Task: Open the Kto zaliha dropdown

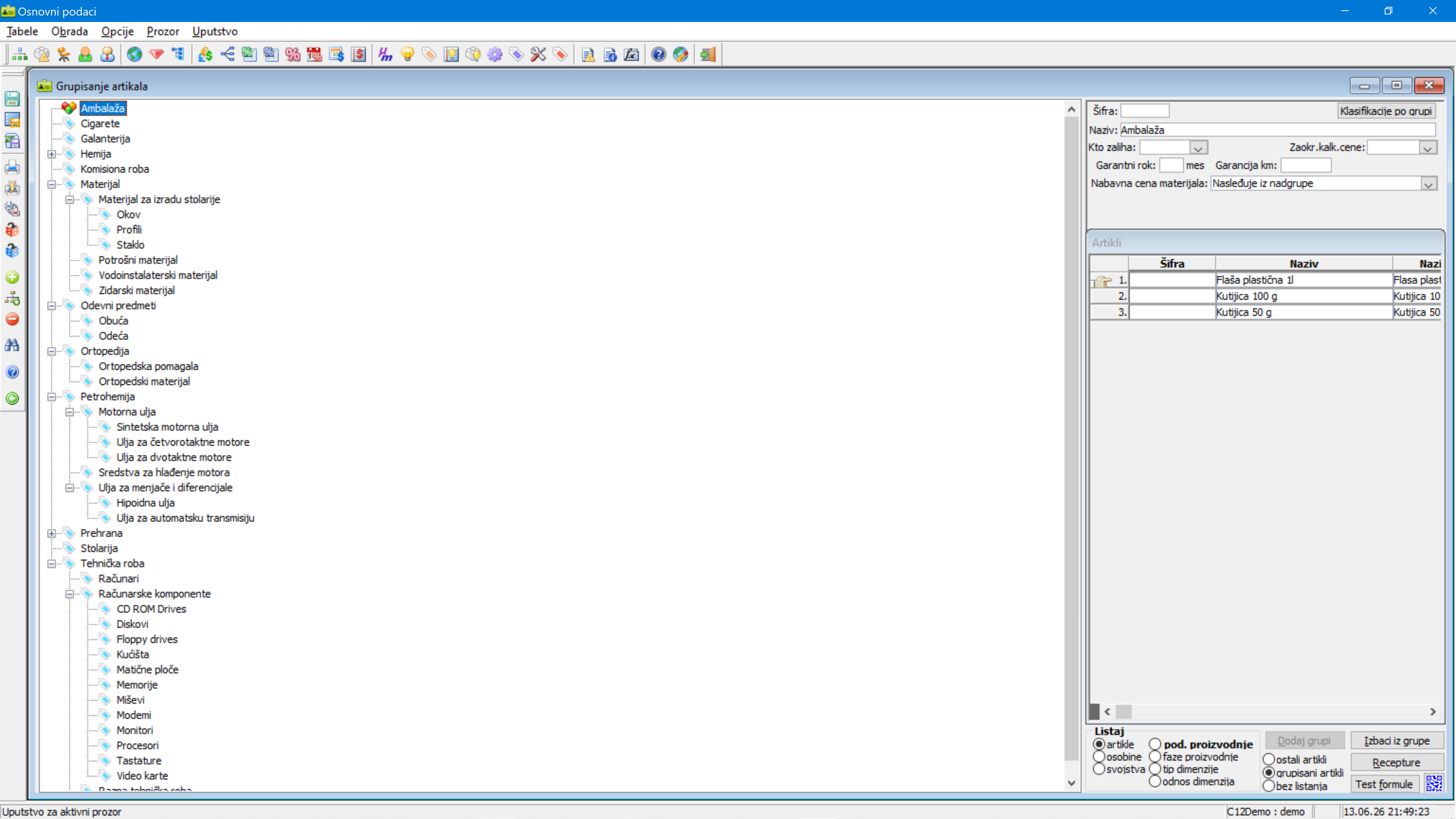Action: [x=1198, y=147]
